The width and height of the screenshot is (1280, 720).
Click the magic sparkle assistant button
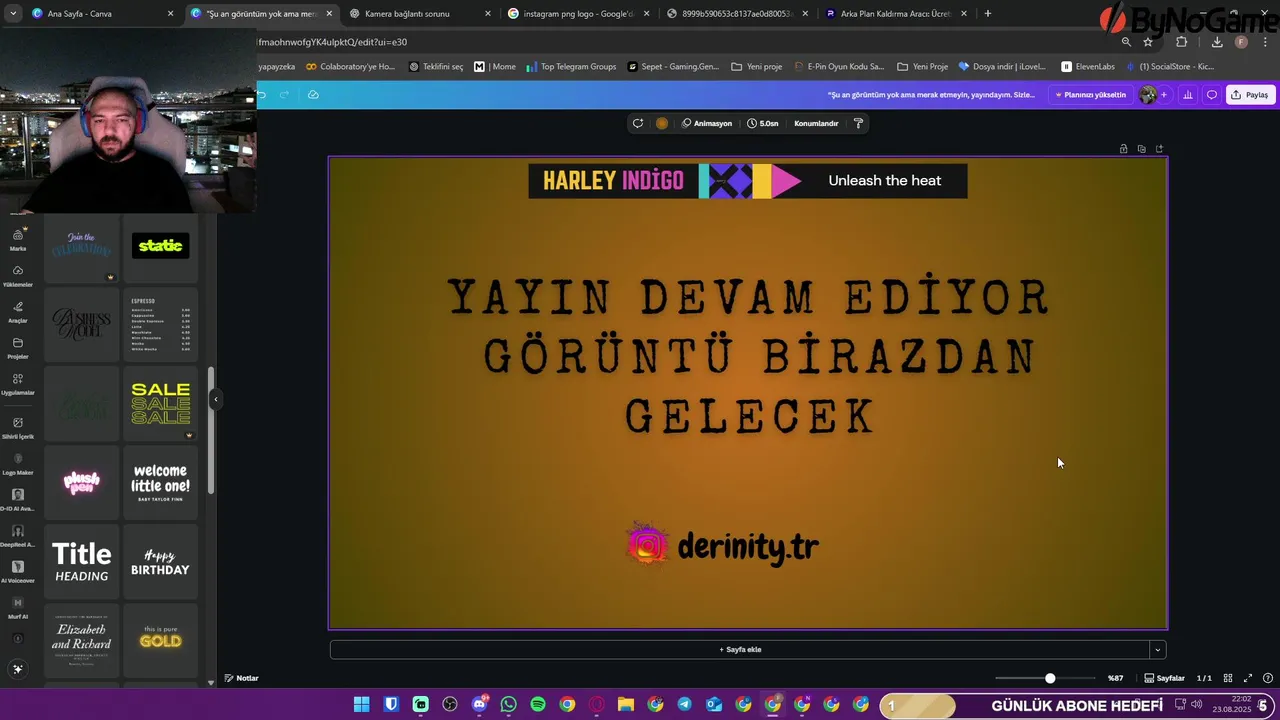[x=18, y=669]
